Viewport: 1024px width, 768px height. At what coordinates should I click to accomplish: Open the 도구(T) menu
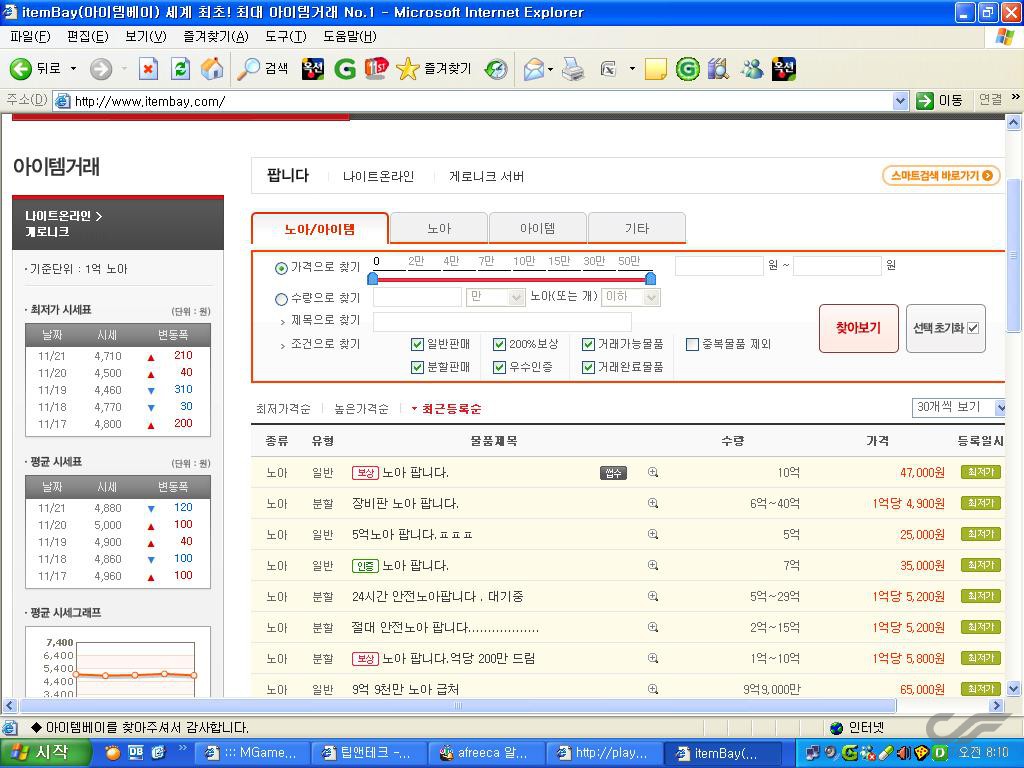click(x=285, y=37)
